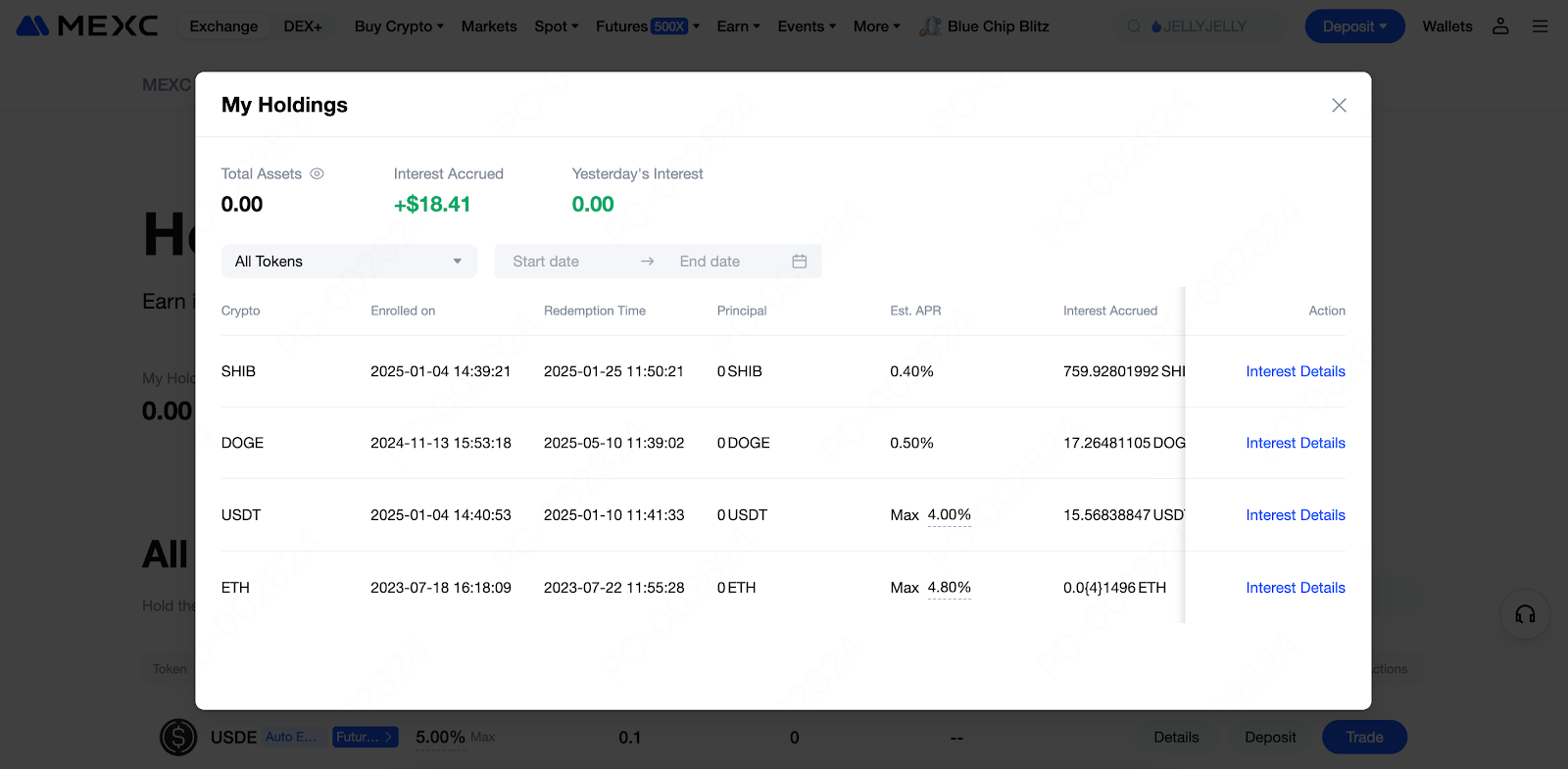Open the hamburger menu icon
The image size is (1568, 769).
click(x=1541, y=26)
